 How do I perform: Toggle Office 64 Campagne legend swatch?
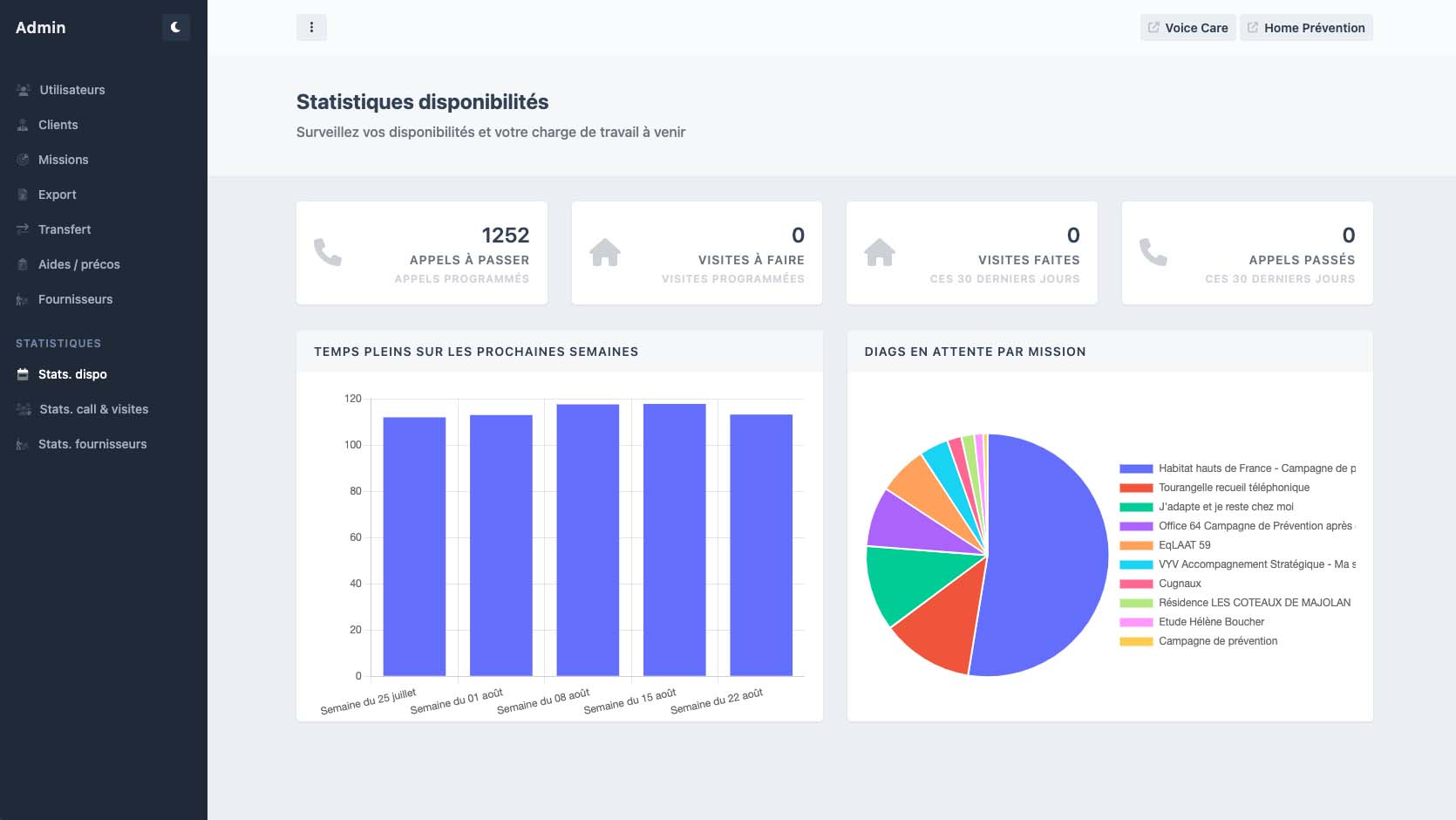1136,526
